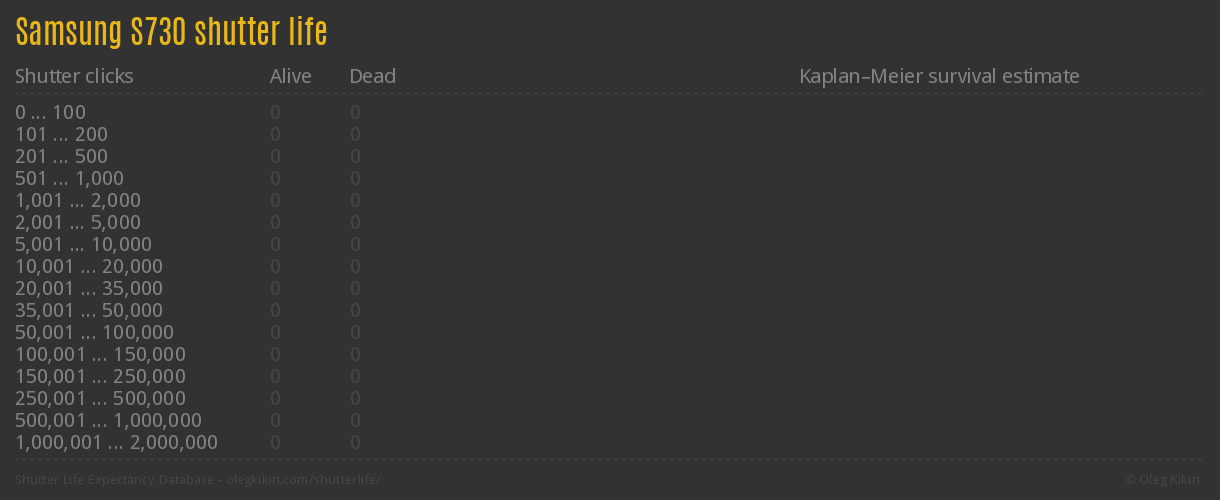Click the Dead column header
The height and width of the screenshot is (500, 1220).
click(x=372, y=76)
